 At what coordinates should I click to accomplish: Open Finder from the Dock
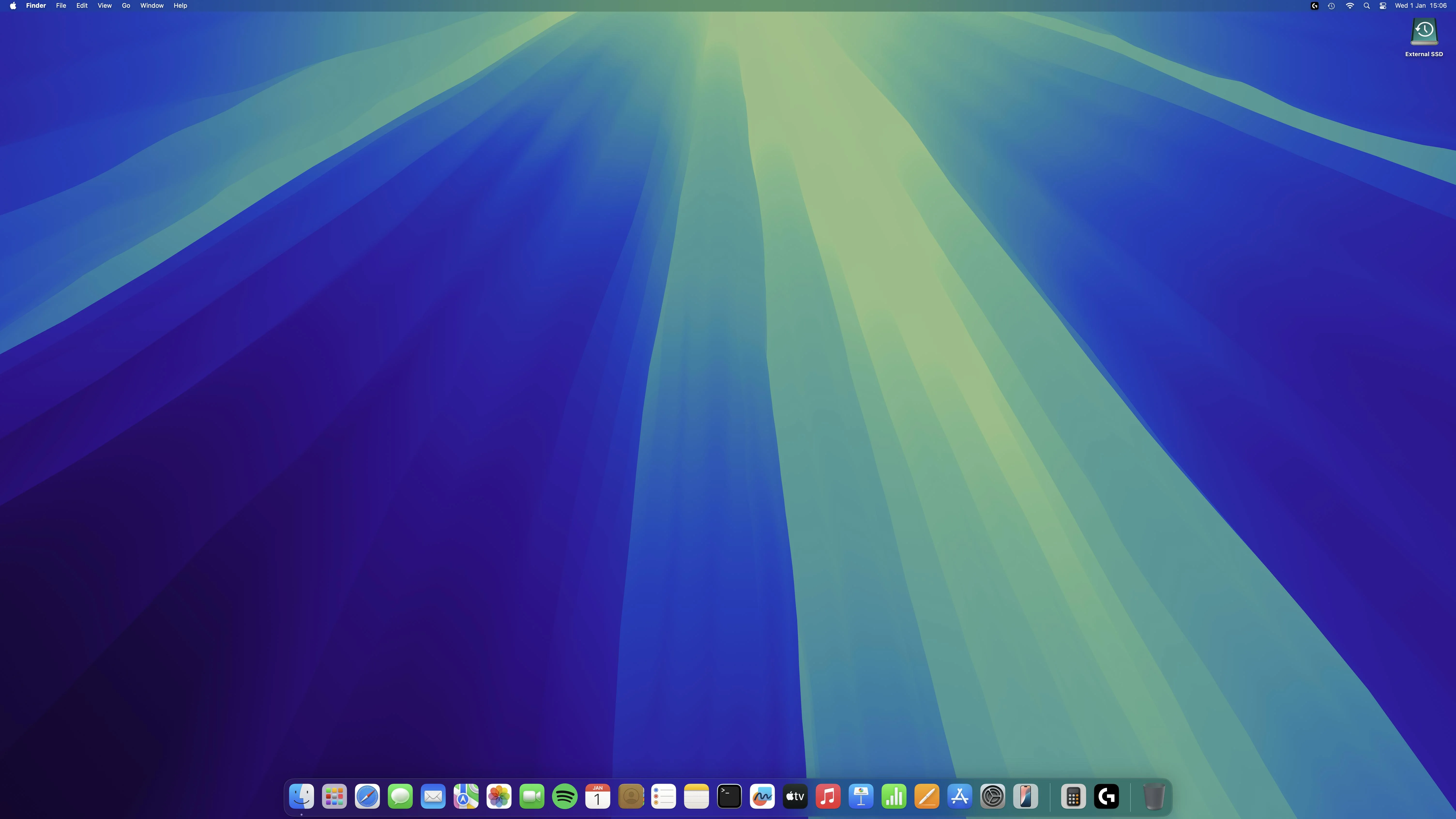(x=301, y=796)
